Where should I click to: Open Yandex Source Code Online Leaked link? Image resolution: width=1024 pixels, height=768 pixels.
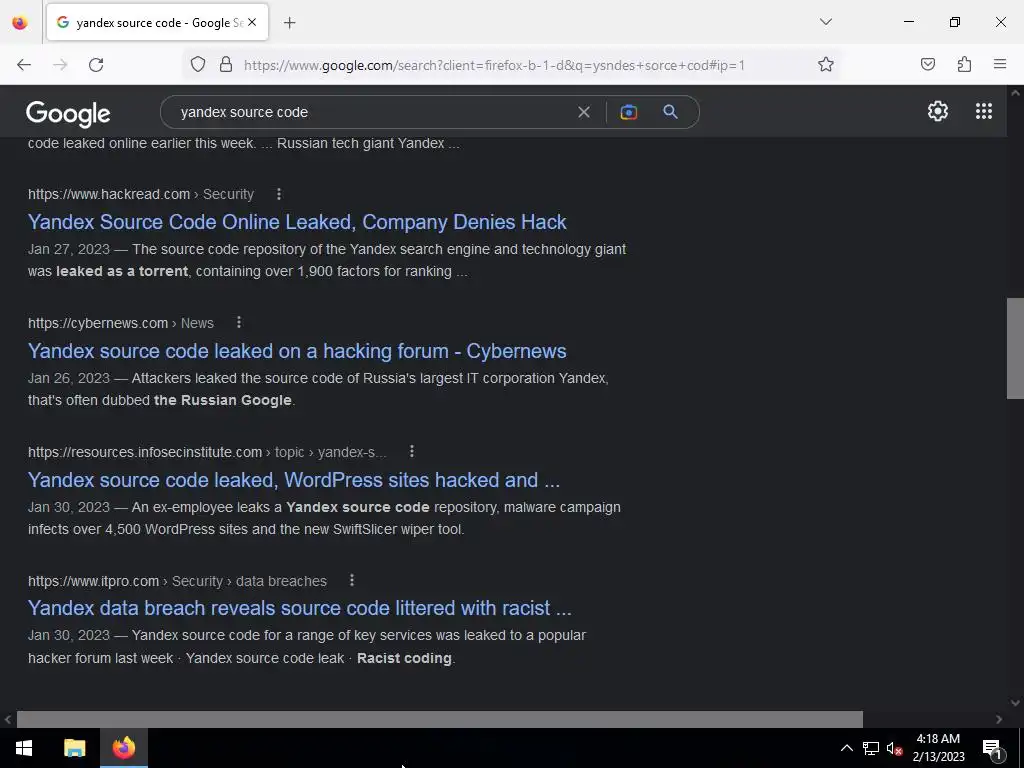pos(297,222)
